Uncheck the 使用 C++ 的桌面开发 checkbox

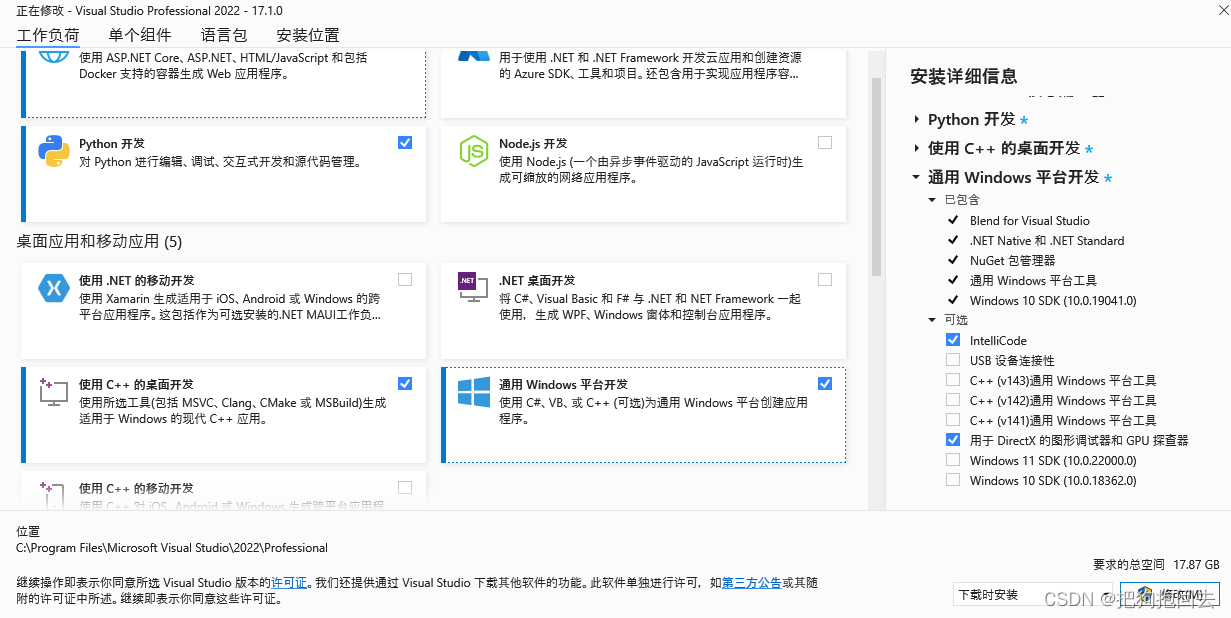[x=405, y=383]
